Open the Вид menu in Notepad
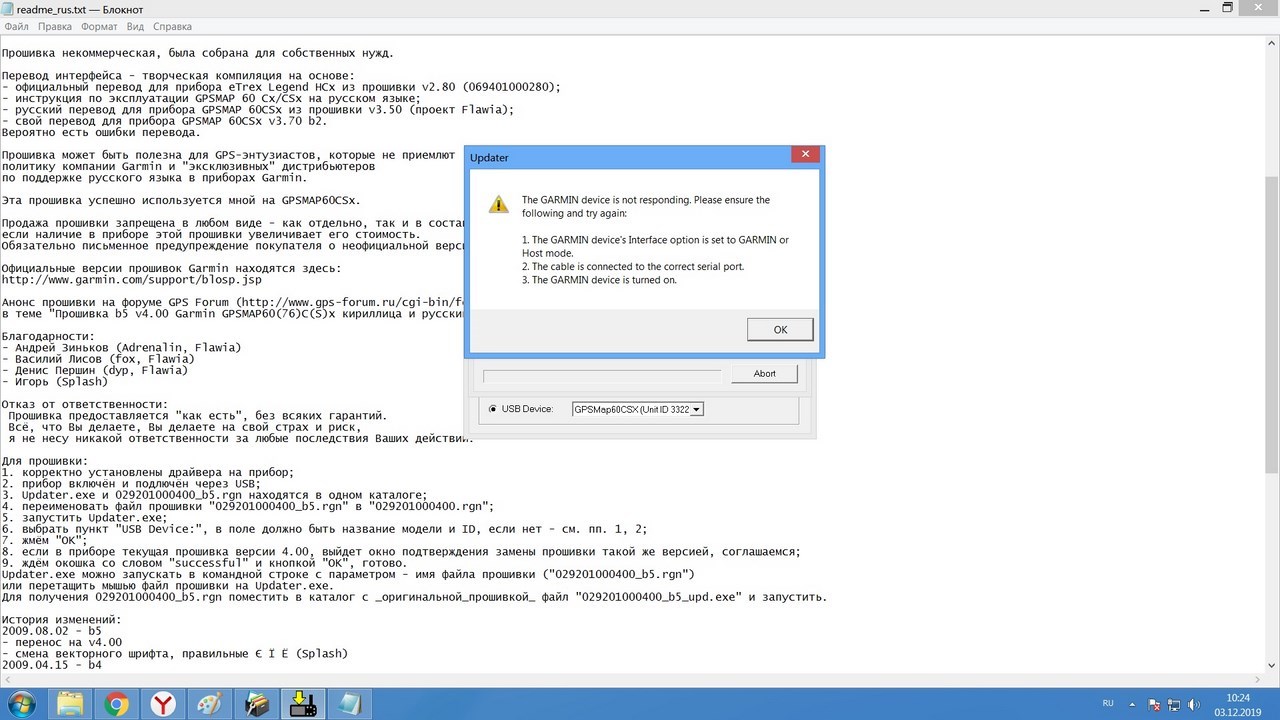Viewport: 1280px width, 720px height. (135, 27)
